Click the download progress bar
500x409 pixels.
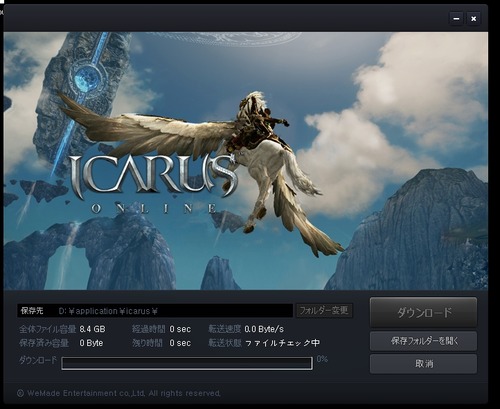[x=187, y=363]
